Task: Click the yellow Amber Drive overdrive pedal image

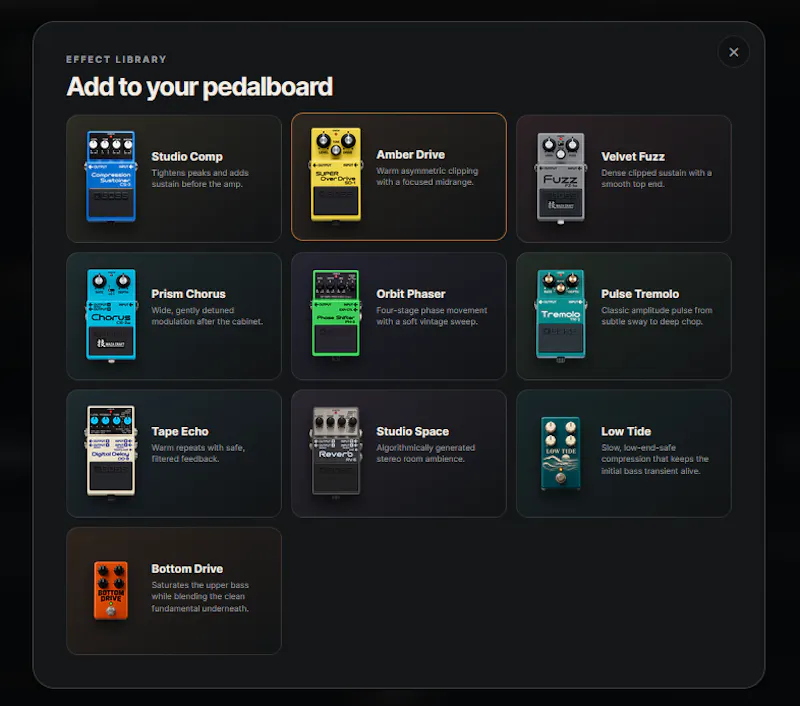Action: click(x=336, y=175)
